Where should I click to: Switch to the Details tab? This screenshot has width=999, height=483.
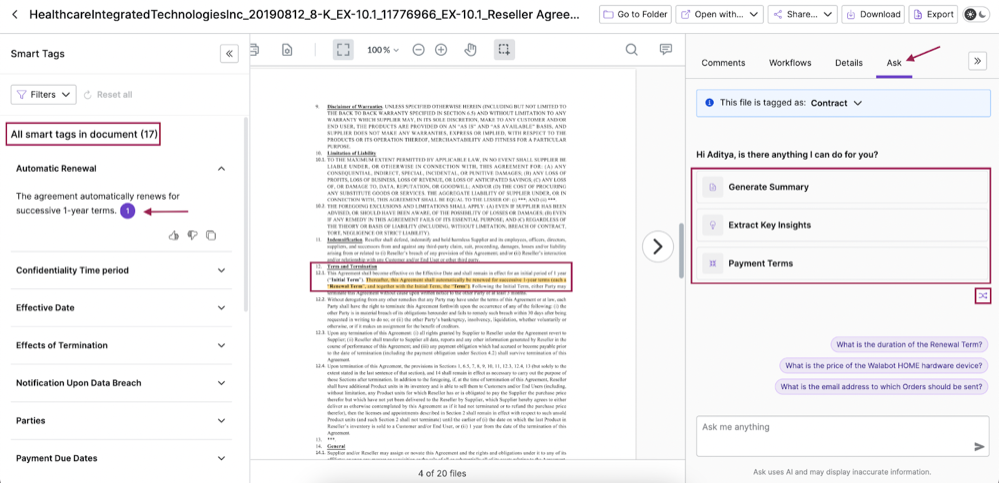[848, 62]
